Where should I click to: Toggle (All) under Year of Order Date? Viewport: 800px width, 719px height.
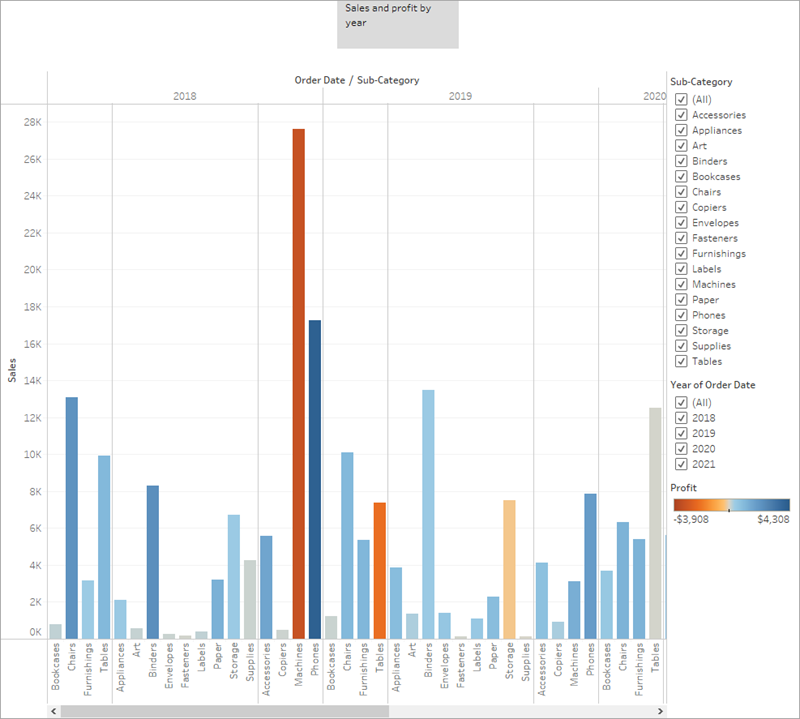[x=681, y=402]
